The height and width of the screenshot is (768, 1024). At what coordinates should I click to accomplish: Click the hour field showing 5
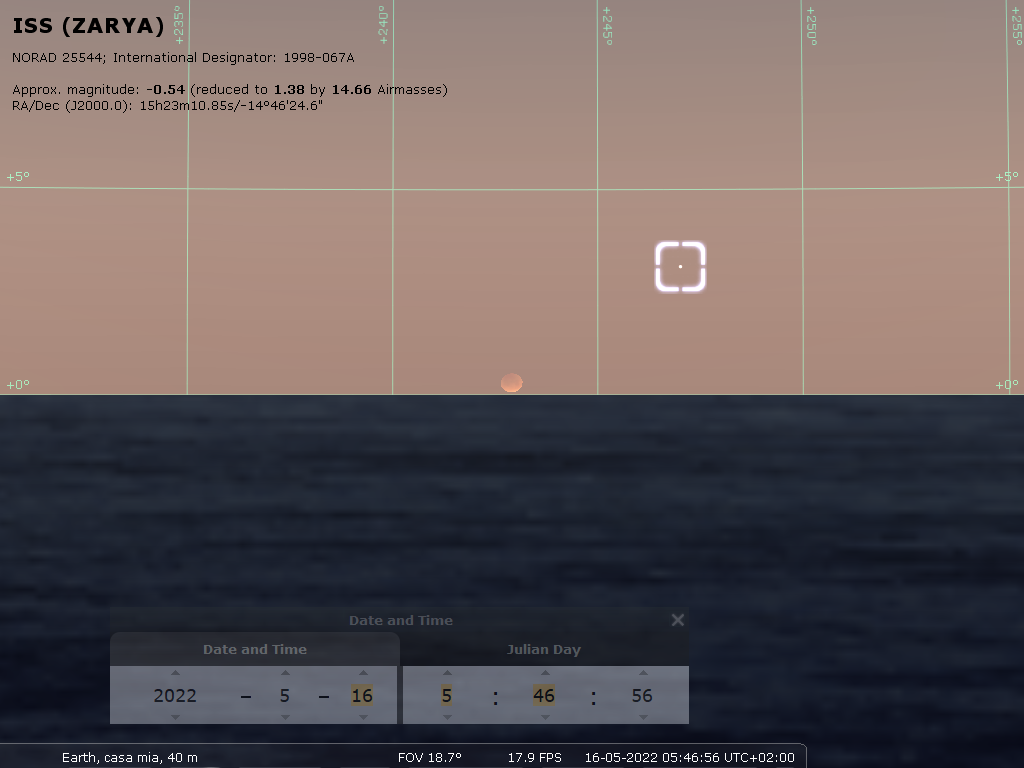click(x=447, y=696)
